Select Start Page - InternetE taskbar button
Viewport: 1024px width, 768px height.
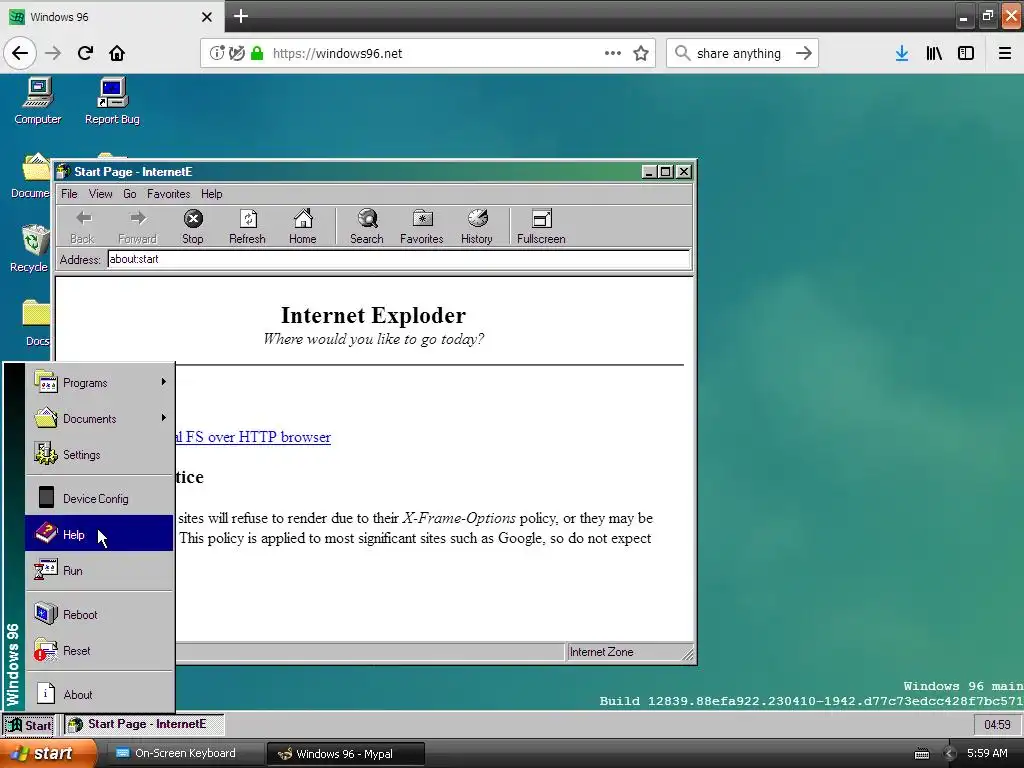144,724
